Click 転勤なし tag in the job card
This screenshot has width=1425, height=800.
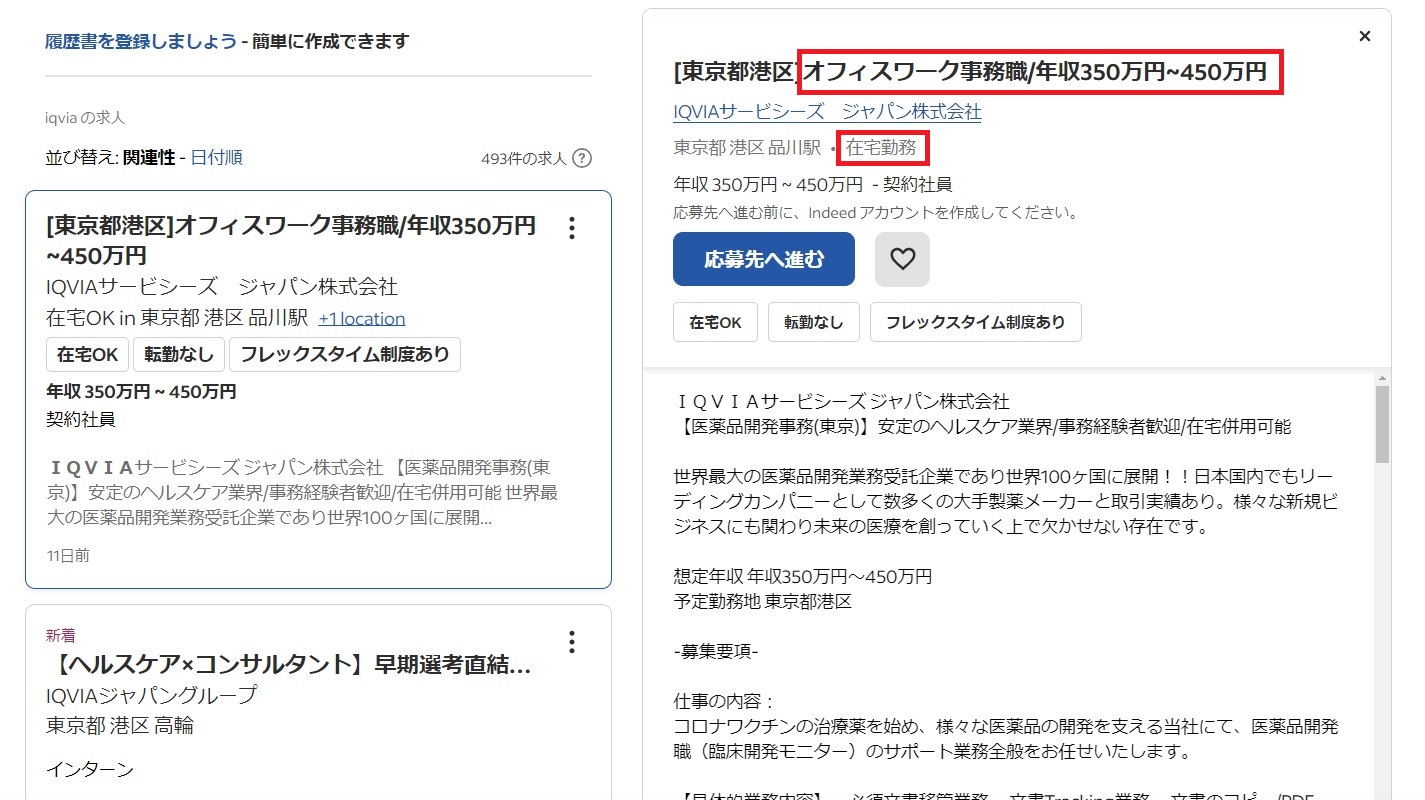pos(179,354)
